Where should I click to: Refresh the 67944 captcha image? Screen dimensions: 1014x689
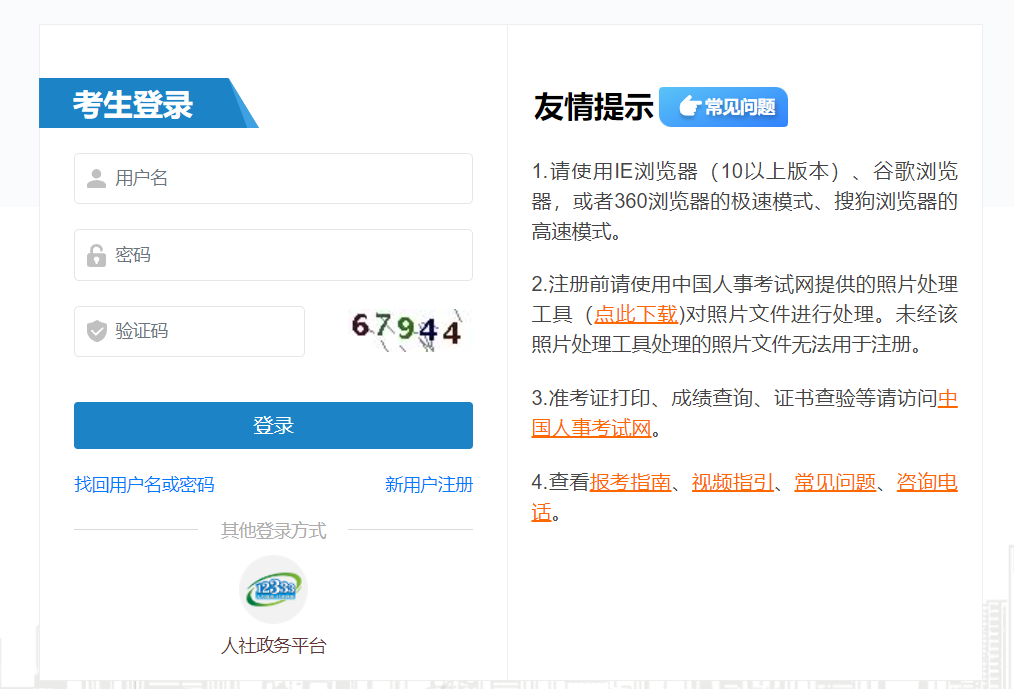click(406, 330)
